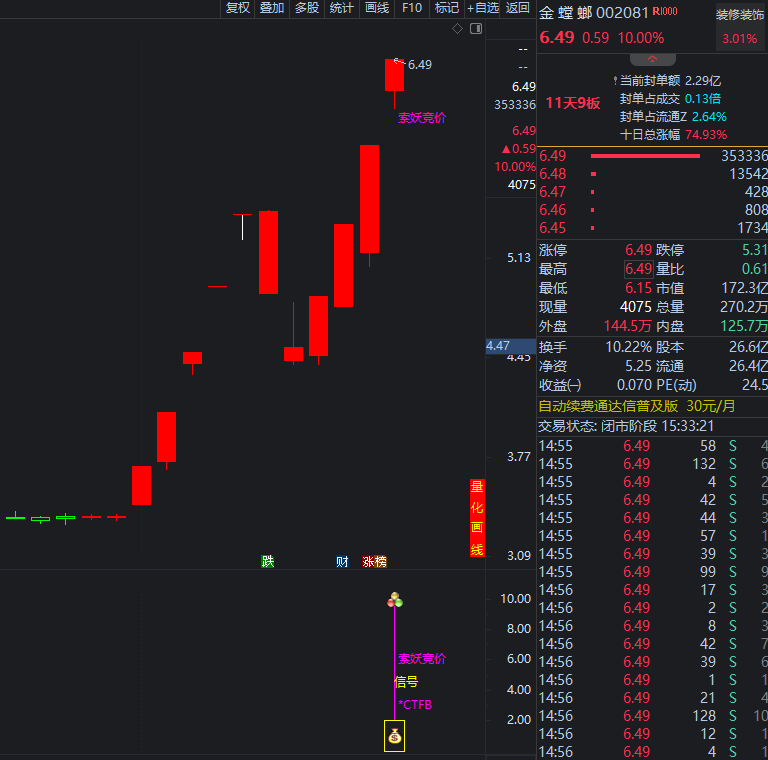Select the latest red candlestick at 6.49

tap(394, 75)
